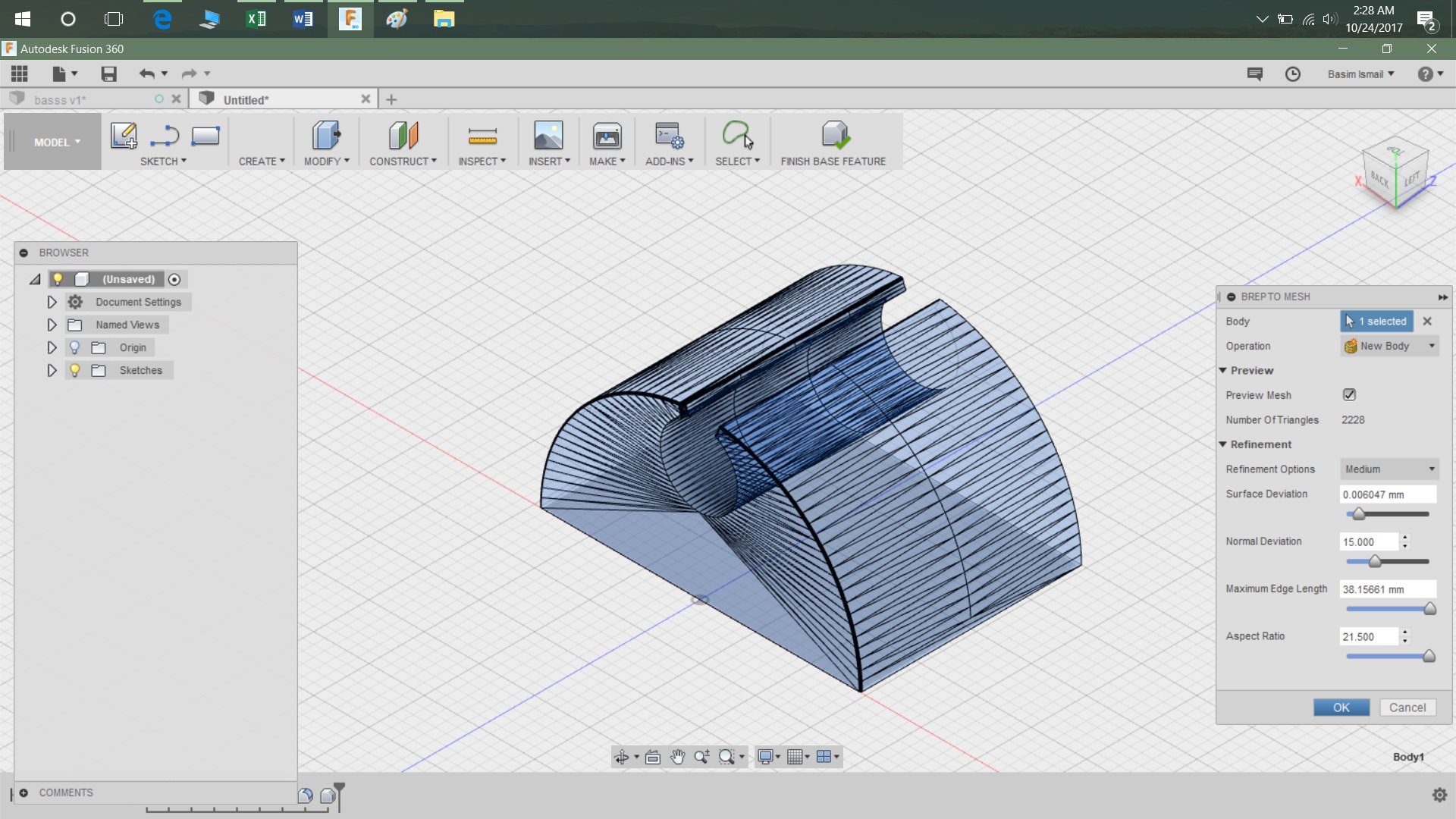Toggle visibility bulb of Unsaved component
Image resolution: width=1456 pixels, height=819 pixels.
coord(58,279)
